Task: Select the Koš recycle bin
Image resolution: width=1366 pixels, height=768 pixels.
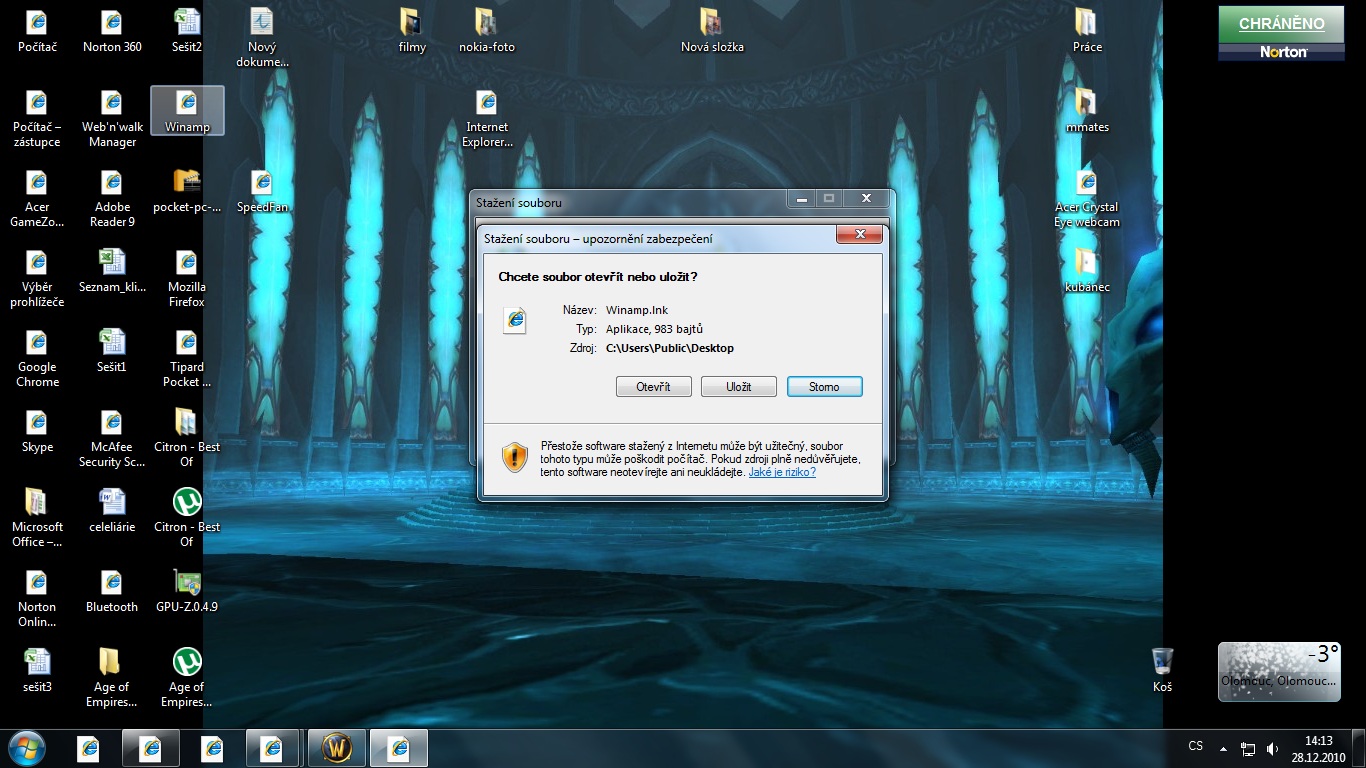Action: click(1162, 670)
